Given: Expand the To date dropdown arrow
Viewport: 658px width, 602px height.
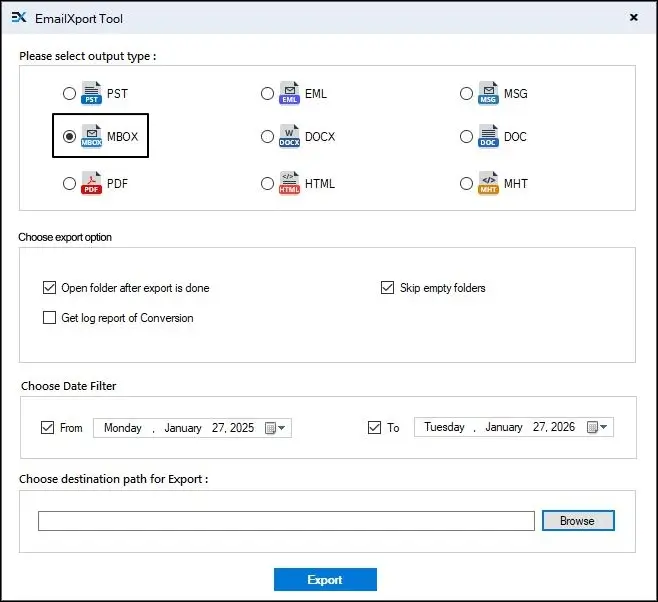Looking at the screenshot, I should click(603, 427).
